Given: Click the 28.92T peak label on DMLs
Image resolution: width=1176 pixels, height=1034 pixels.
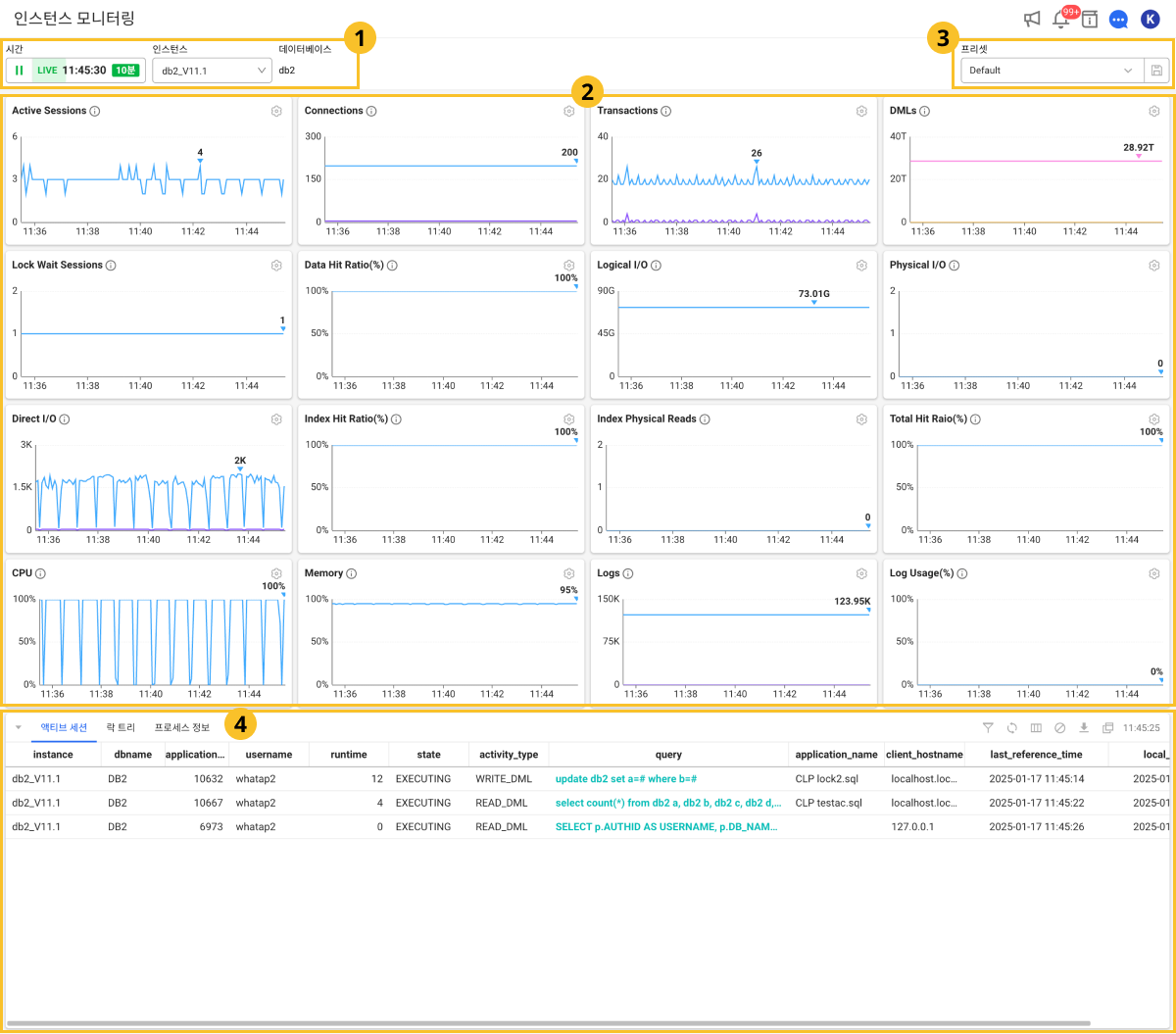Looking at the screenshot, I should (x=1139, y=147).
